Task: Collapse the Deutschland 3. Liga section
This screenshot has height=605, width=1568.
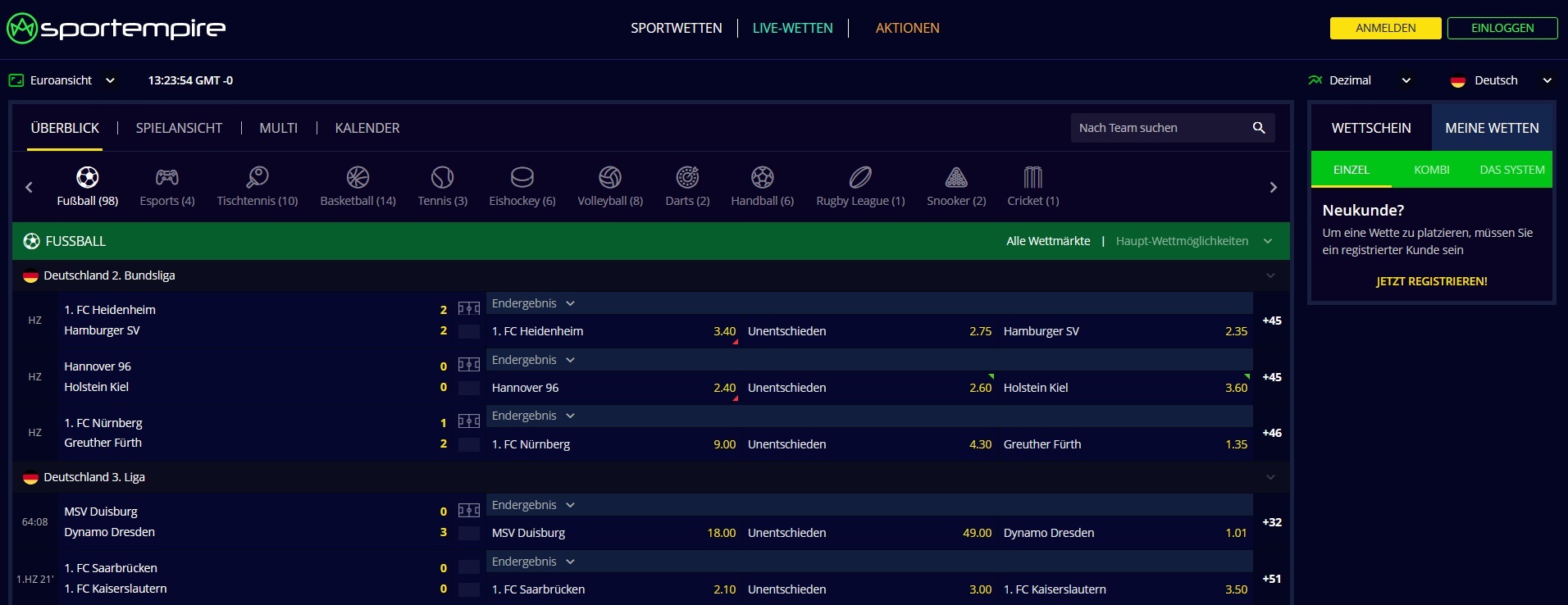Action: pyautogui.click(x=1270, y=477)
